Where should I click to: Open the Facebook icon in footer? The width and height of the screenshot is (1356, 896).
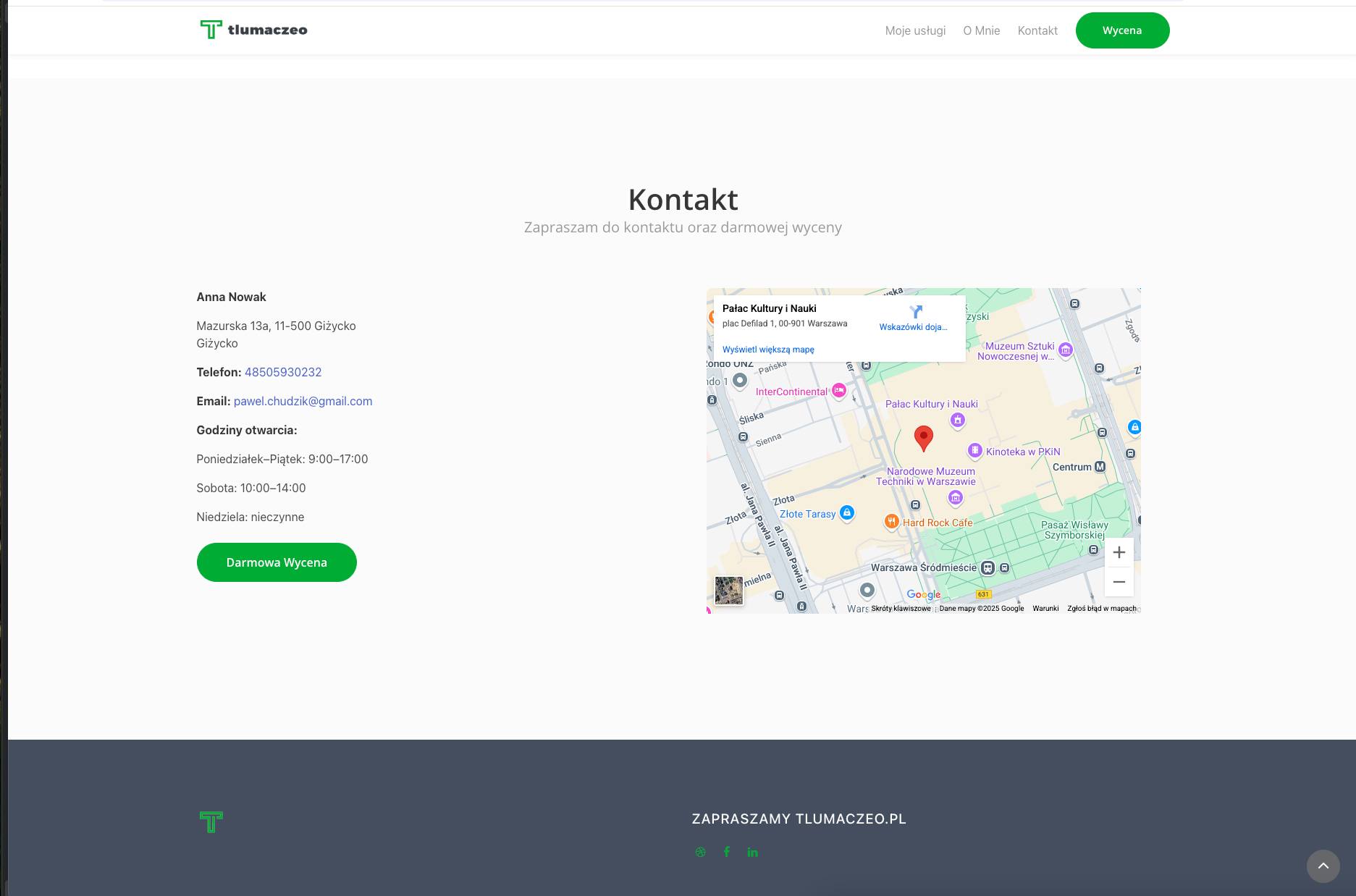(727, 852)
